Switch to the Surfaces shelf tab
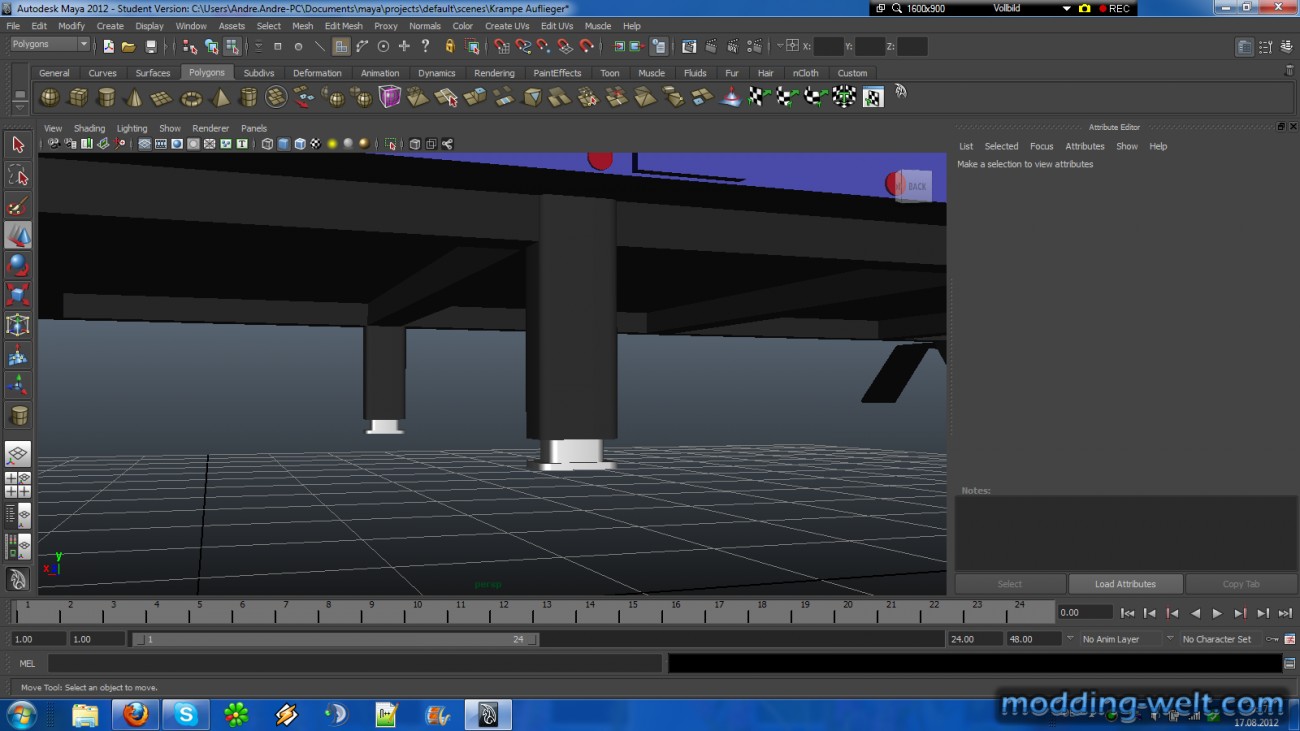This screenshot has height=731, width=1300. (153, 73)
